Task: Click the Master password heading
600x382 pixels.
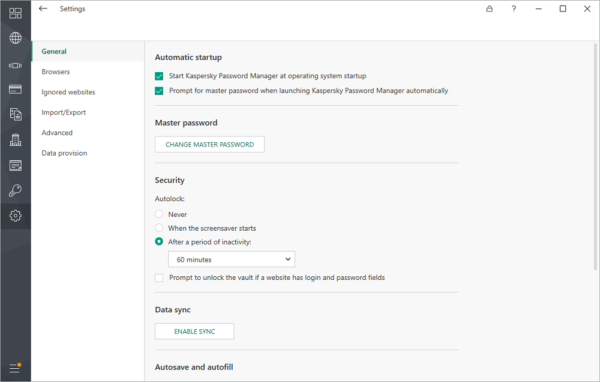Action: click(186, 123)
